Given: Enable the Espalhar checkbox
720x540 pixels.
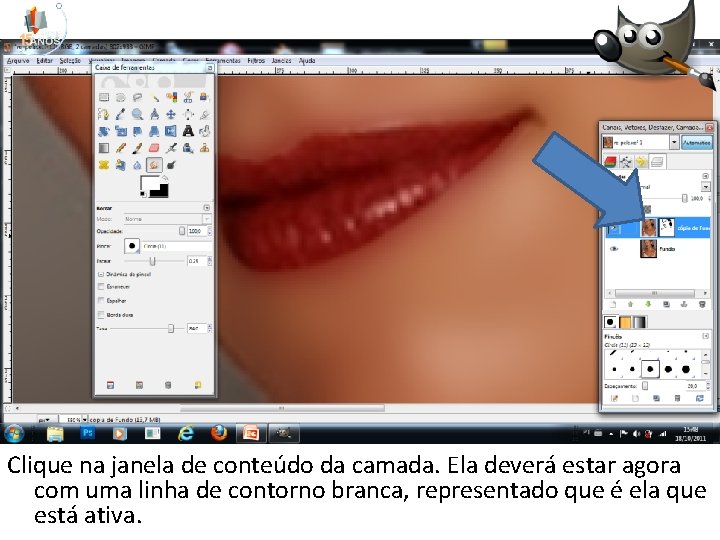Looking at the screenshot, I should coord(101,300).
